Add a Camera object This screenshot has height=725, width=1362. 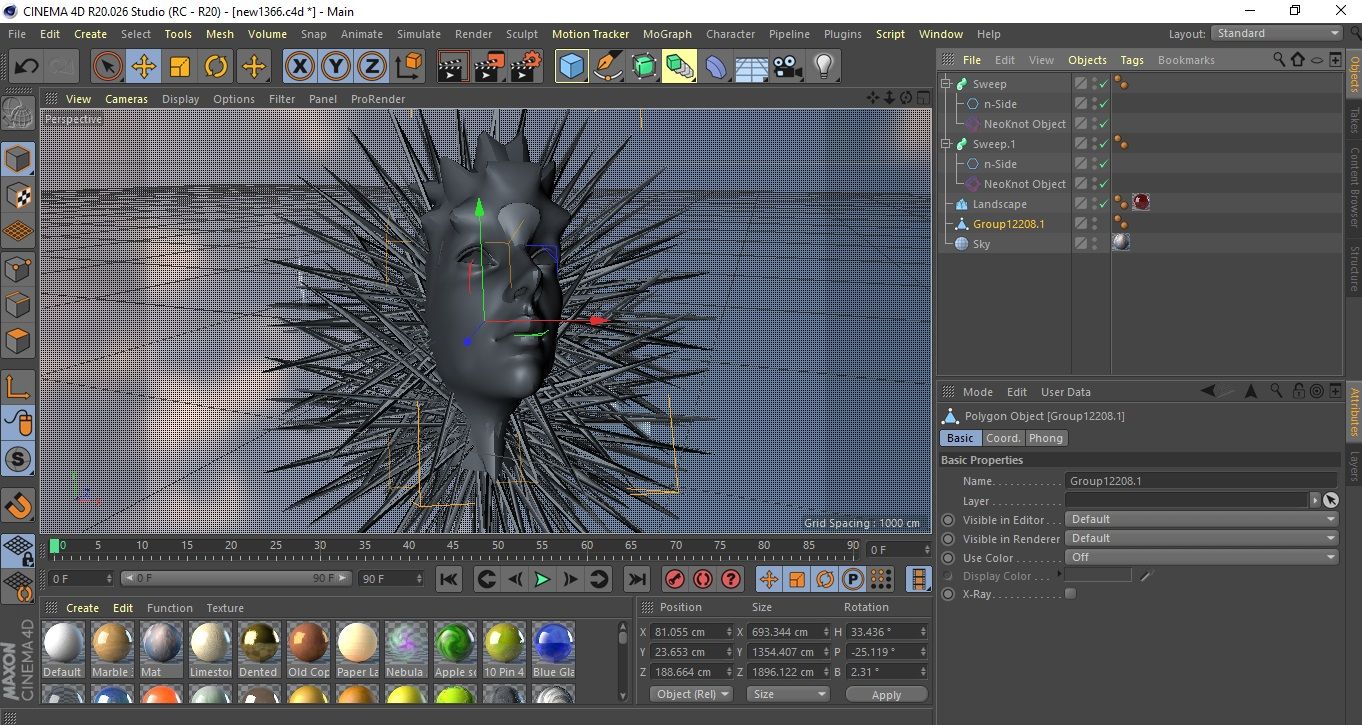[787, 67]
